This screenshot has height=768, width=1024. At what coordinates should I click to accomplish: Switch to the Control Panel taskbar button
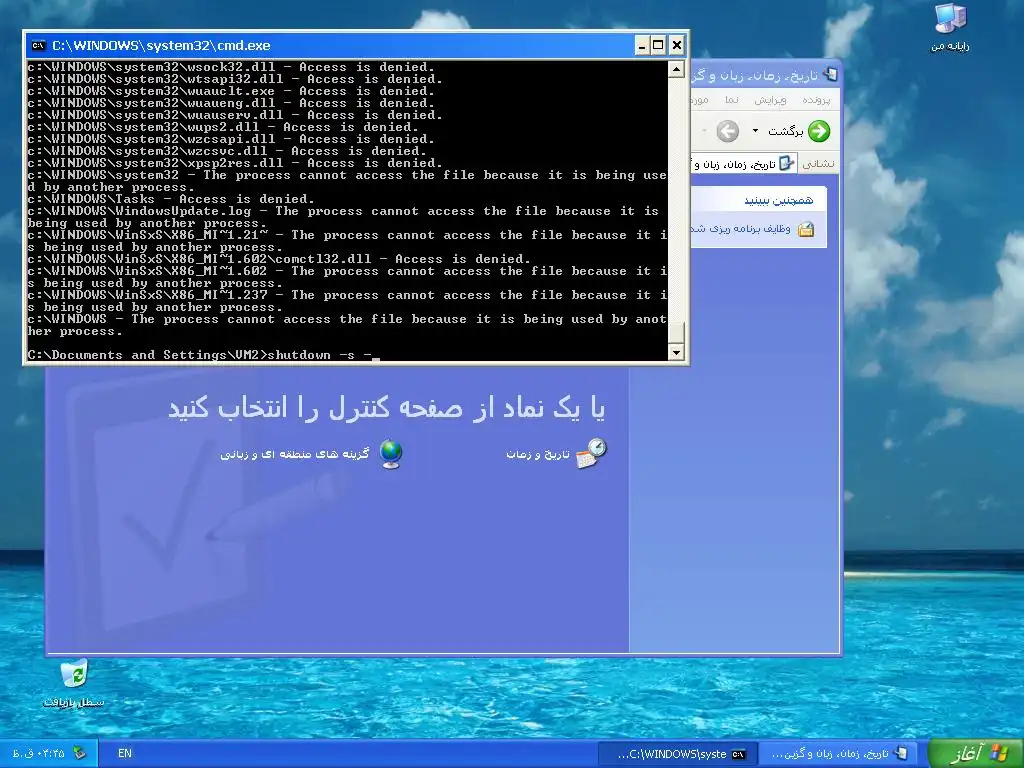[839, 754]
